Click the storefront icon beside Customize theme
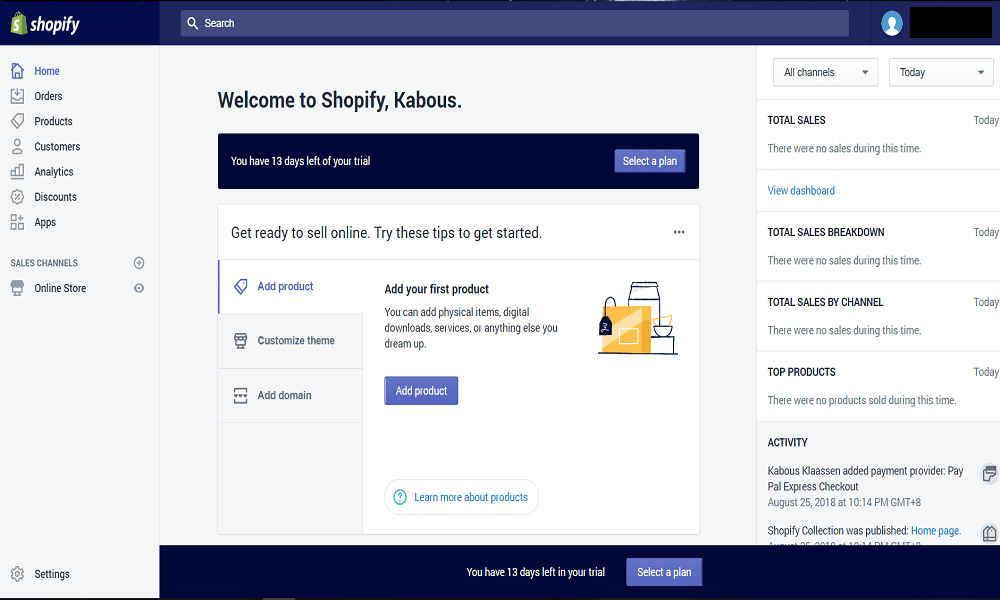 (x=240, y=340)
